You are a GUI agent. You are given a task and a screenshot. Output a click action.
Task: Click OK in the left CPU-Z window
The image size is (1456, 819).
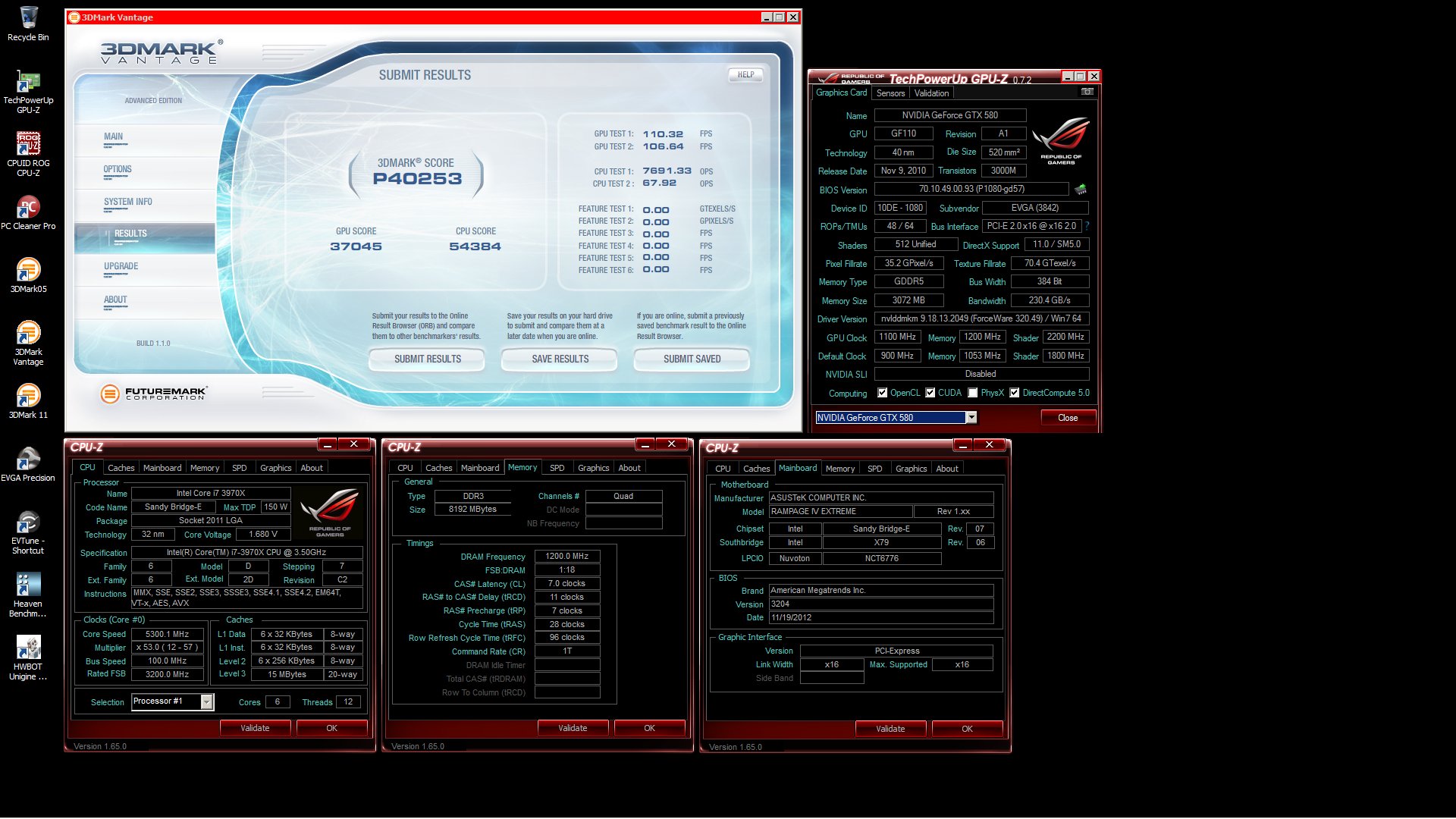(331, 728)
